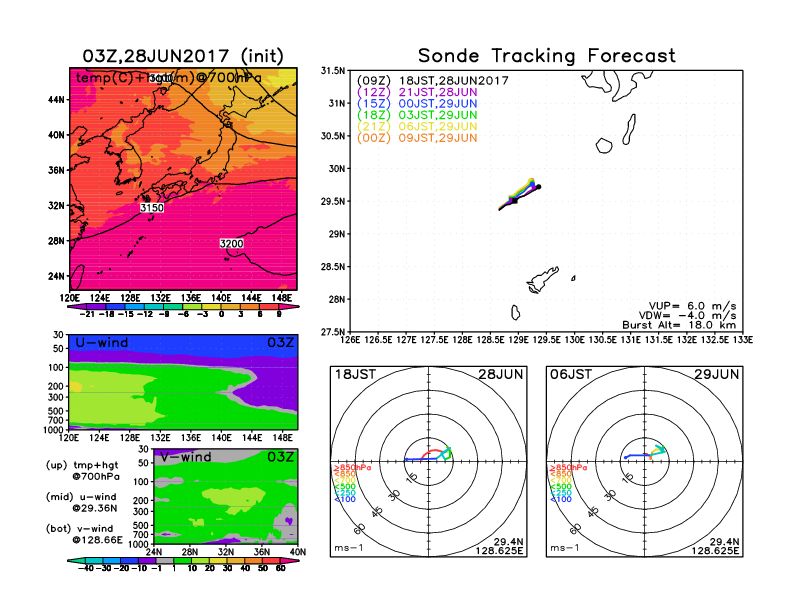Viewport: 792px width, 612px height.
Task: Select the orange "(00Z) 09JST,29JUN" legend entry
Action: (x=417, y=138)
